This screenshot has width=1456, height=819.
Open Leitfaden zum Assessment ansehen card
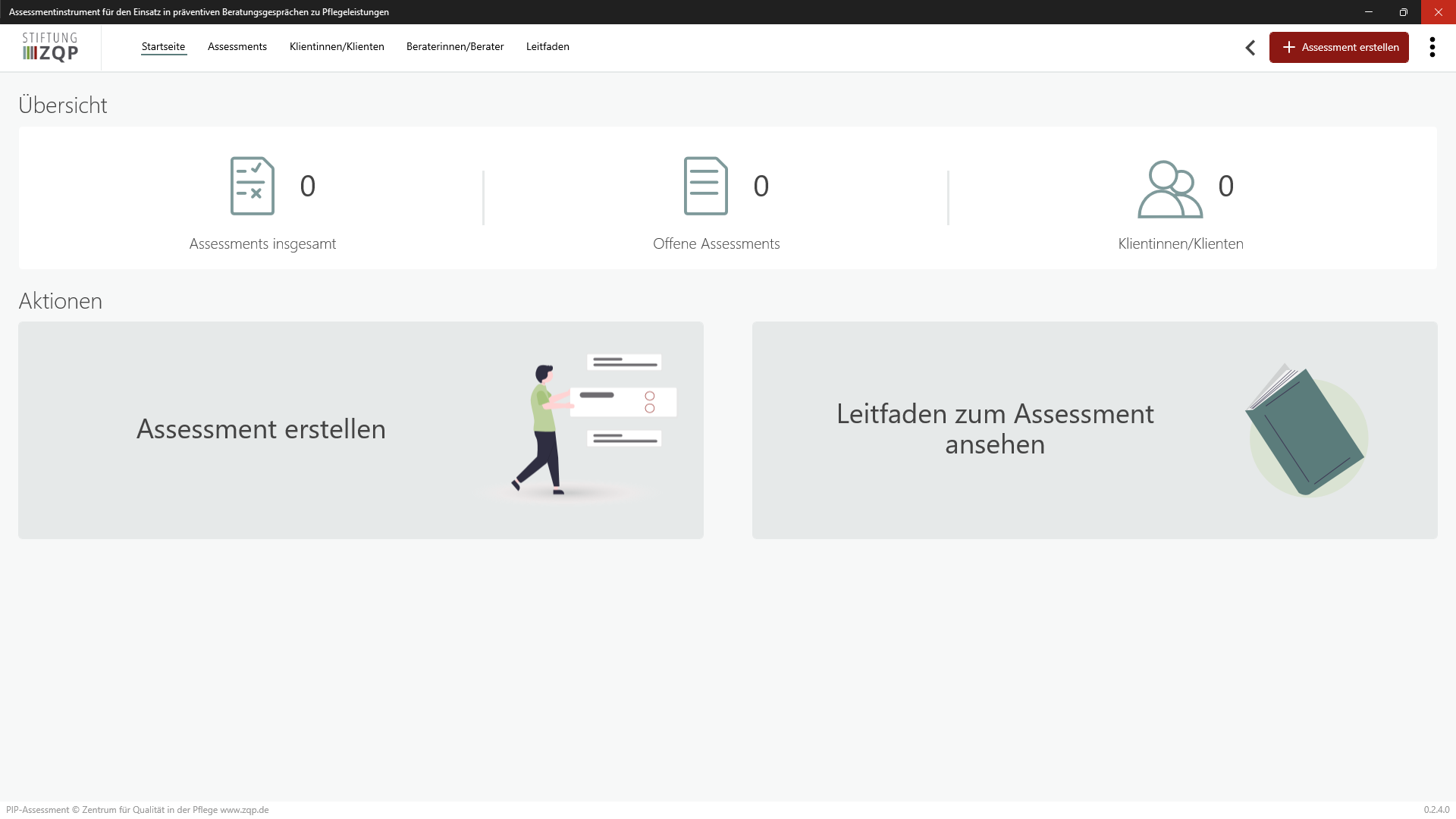click(x=995, y=429)
